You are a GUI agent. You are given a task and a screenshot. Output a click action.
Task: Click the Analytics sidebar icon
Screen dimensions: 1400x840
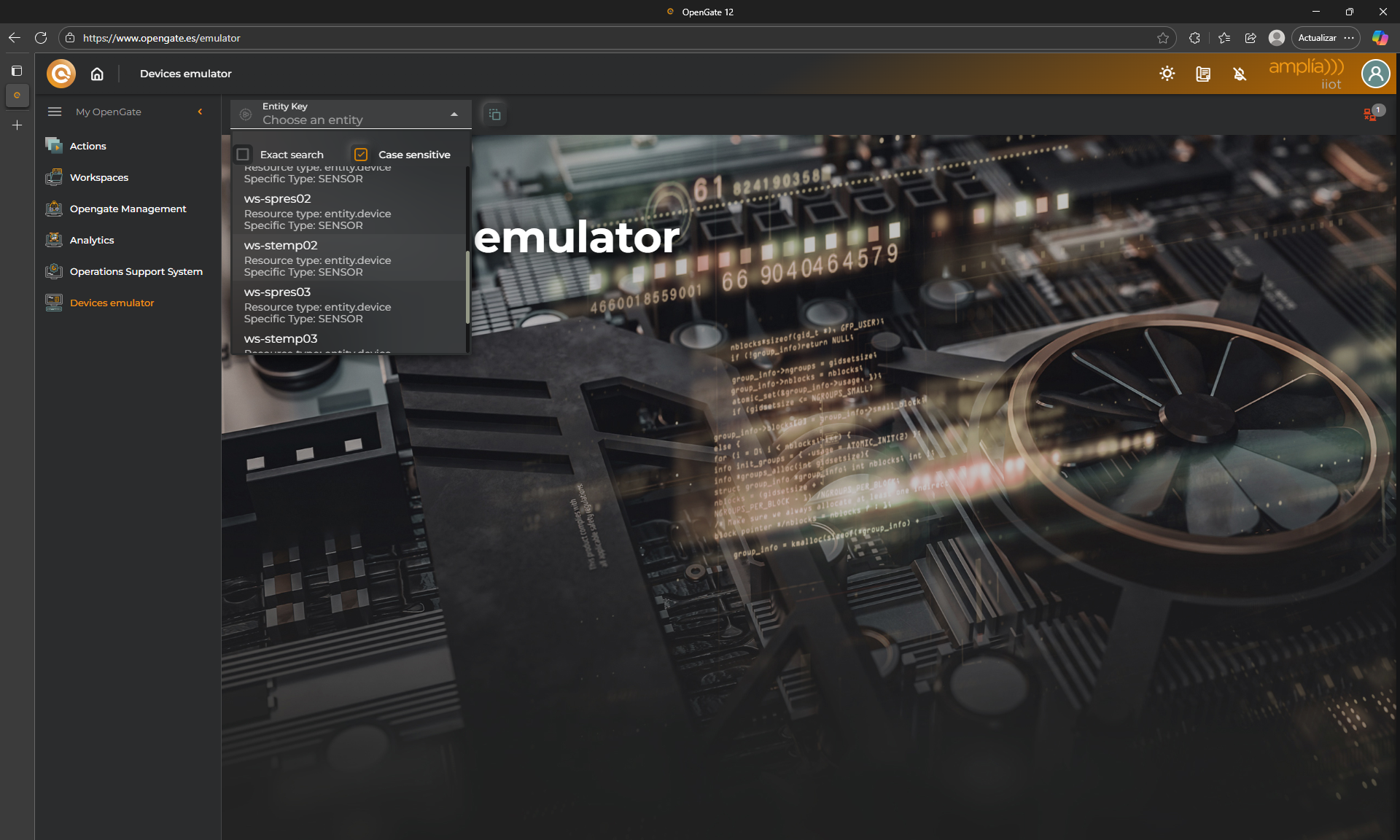(54, 240)
